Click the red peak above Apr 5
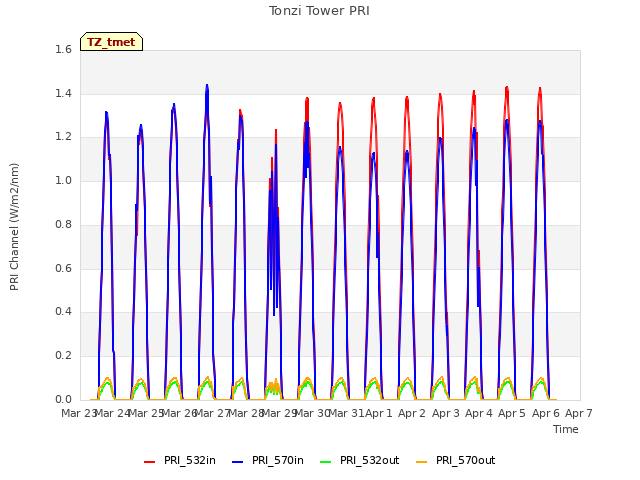This screenshot has width=640, height=480. pos(507,89)
